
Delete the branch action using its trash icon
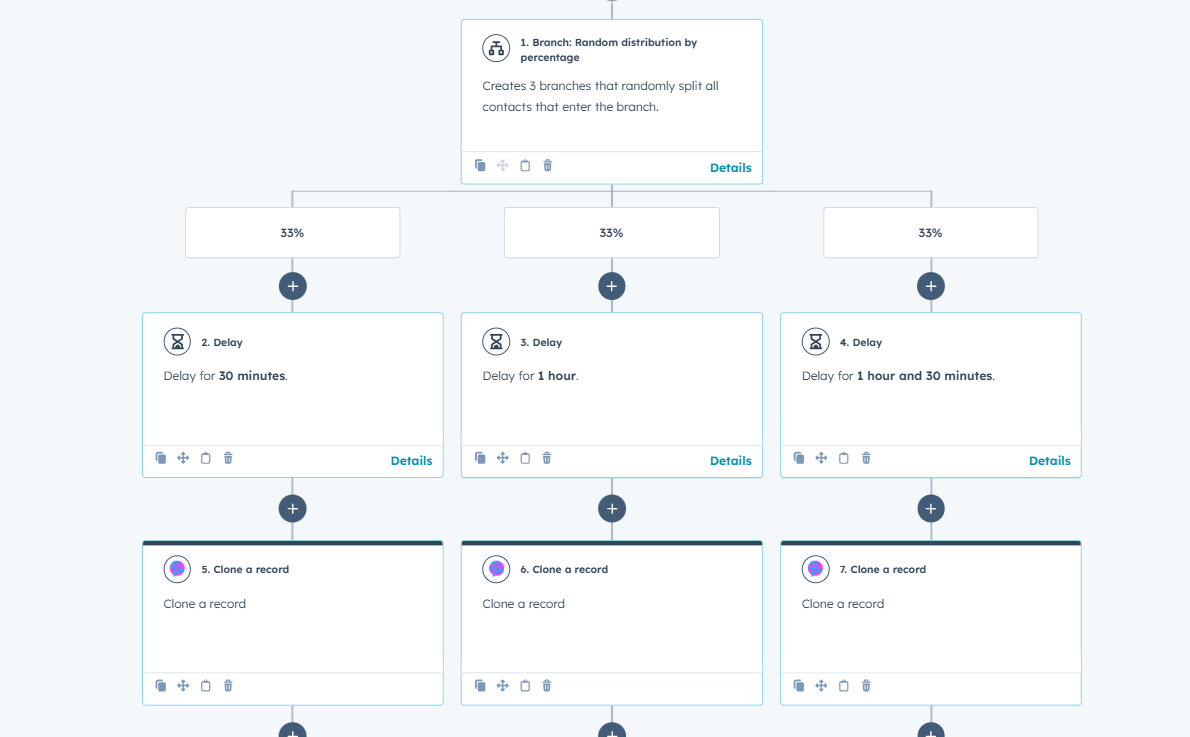pos(547,166)
